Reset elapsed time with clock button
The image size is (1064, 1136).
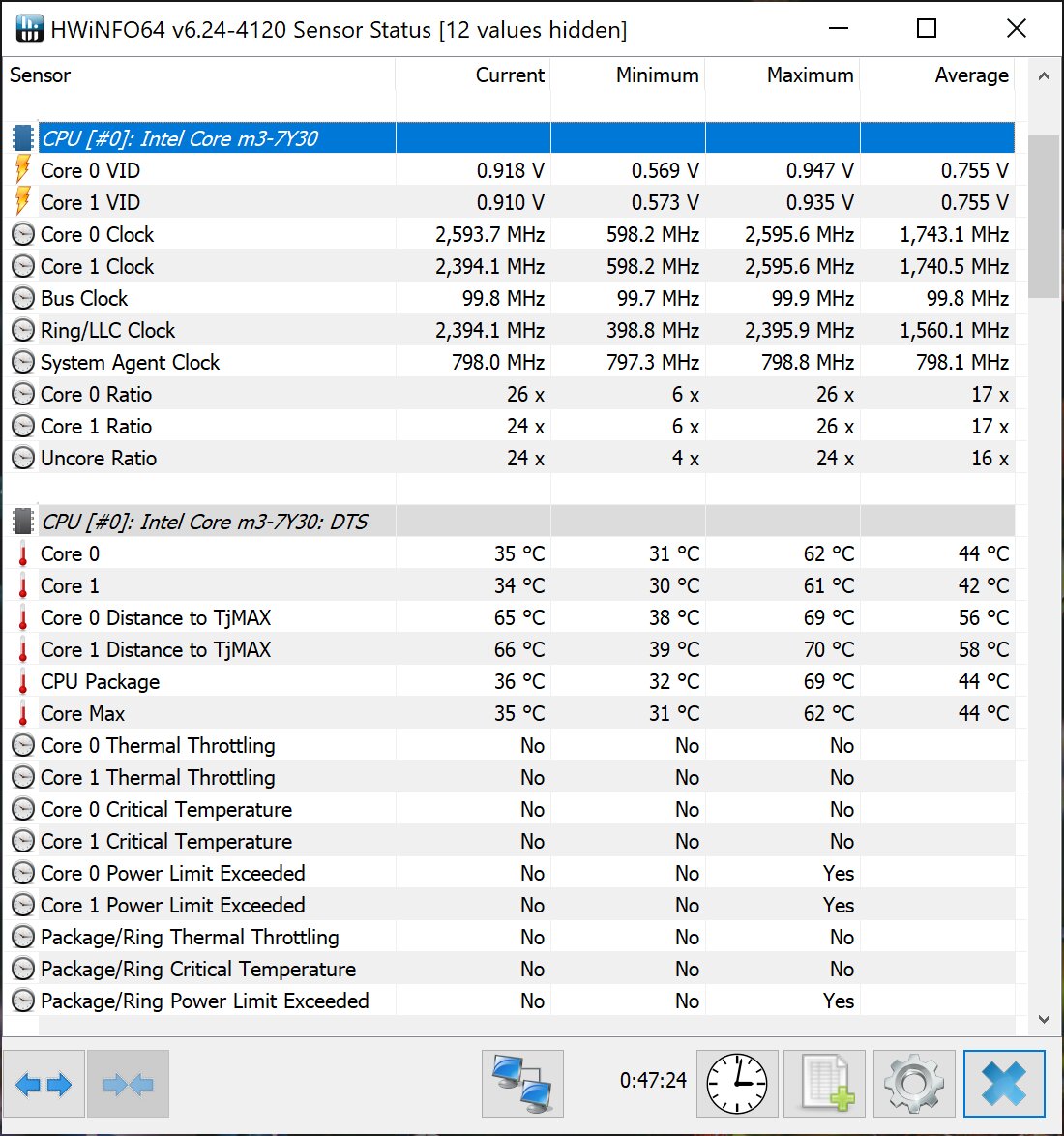pos(737,1084)
